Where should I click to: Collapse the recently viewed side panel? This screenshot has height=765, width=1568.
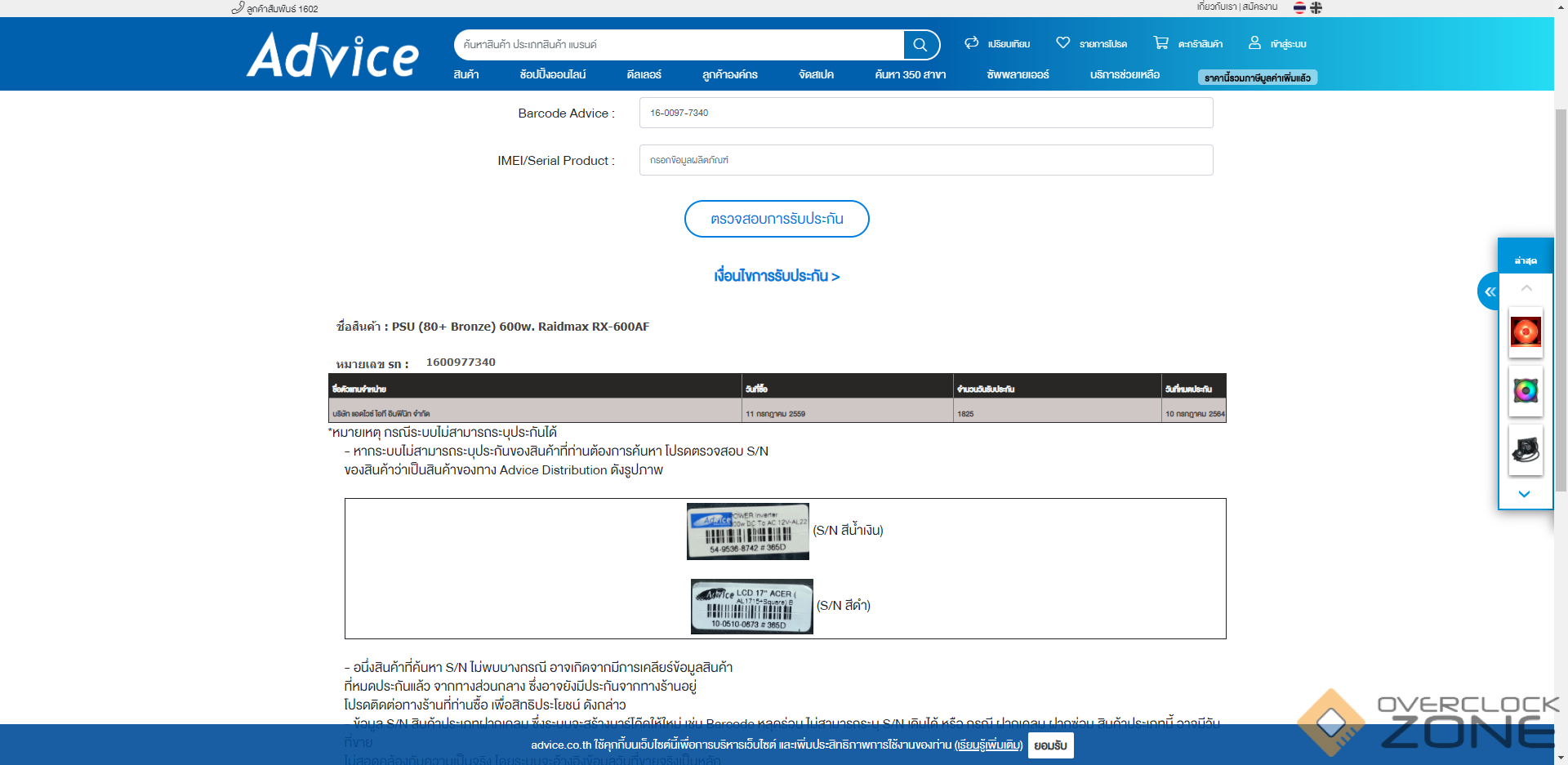1490,291
